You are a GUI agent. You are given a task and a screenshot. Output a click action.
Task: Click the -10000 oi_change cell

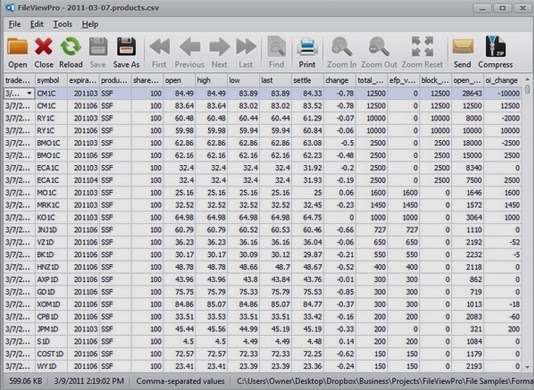(x=502, y=93)
